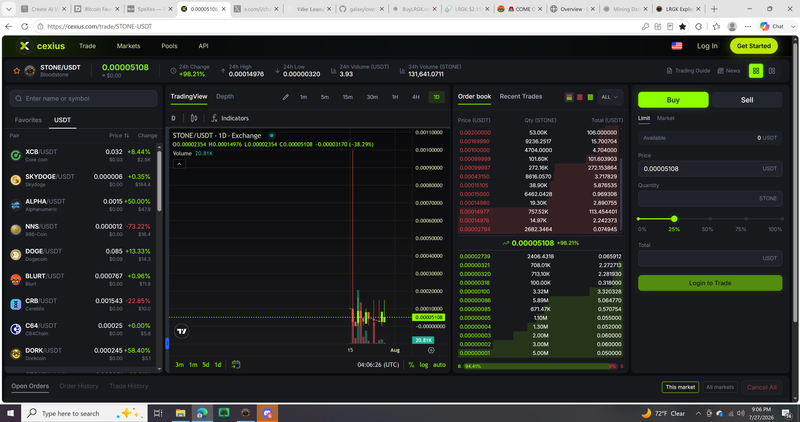Viewport: 800px width, 422px height.
Task: Click the Get Started button
Action: pyautogui.click(x=754, y=46)
